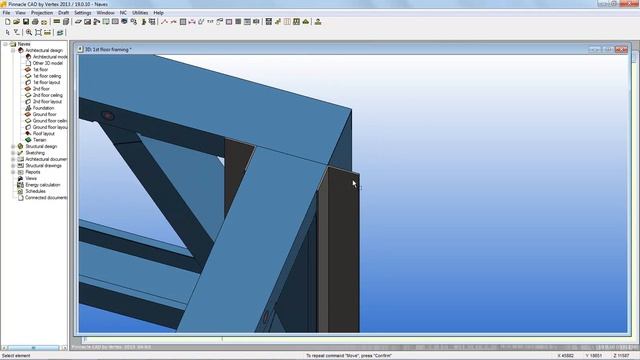Screen dimensions: 640x360
Task: Save the model with the floppy disk icon
Action: point(26,22)
